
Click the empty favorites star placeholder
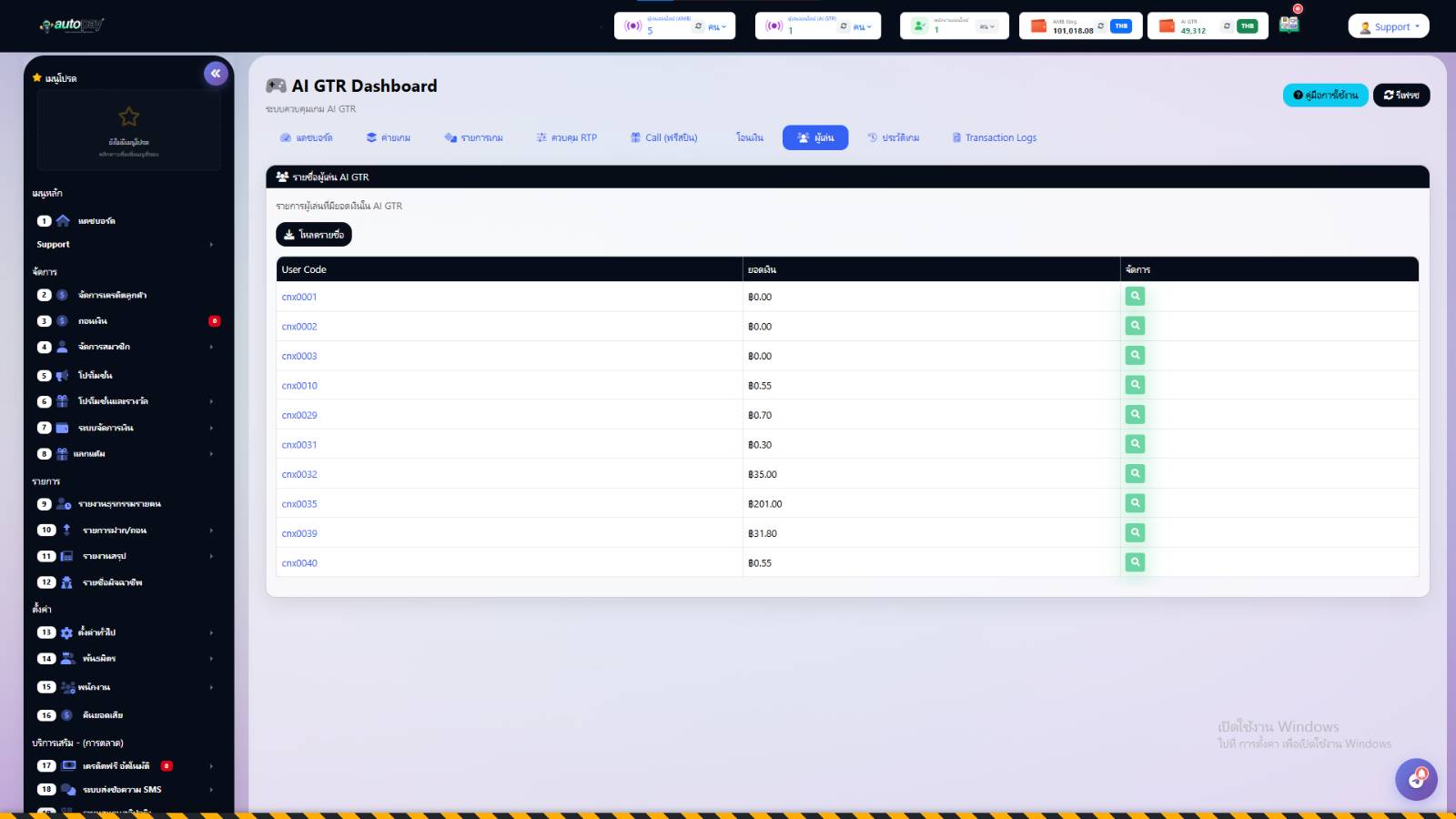point(129,117)
